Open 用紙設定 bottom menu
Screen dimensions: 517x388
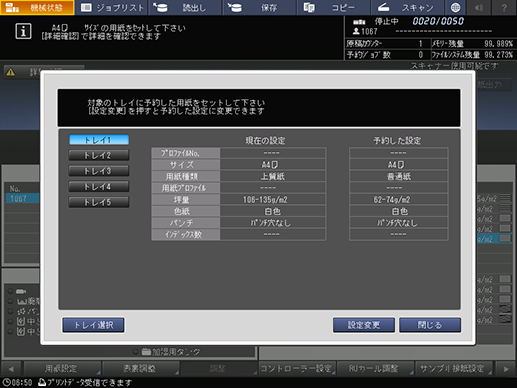coord(62,369)
